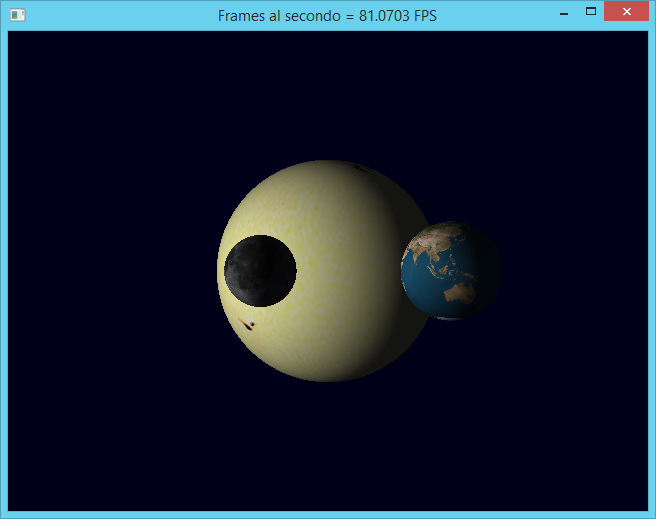Select the yellow sun sphere
Screen dimensions: 656x519
(326, 271)
